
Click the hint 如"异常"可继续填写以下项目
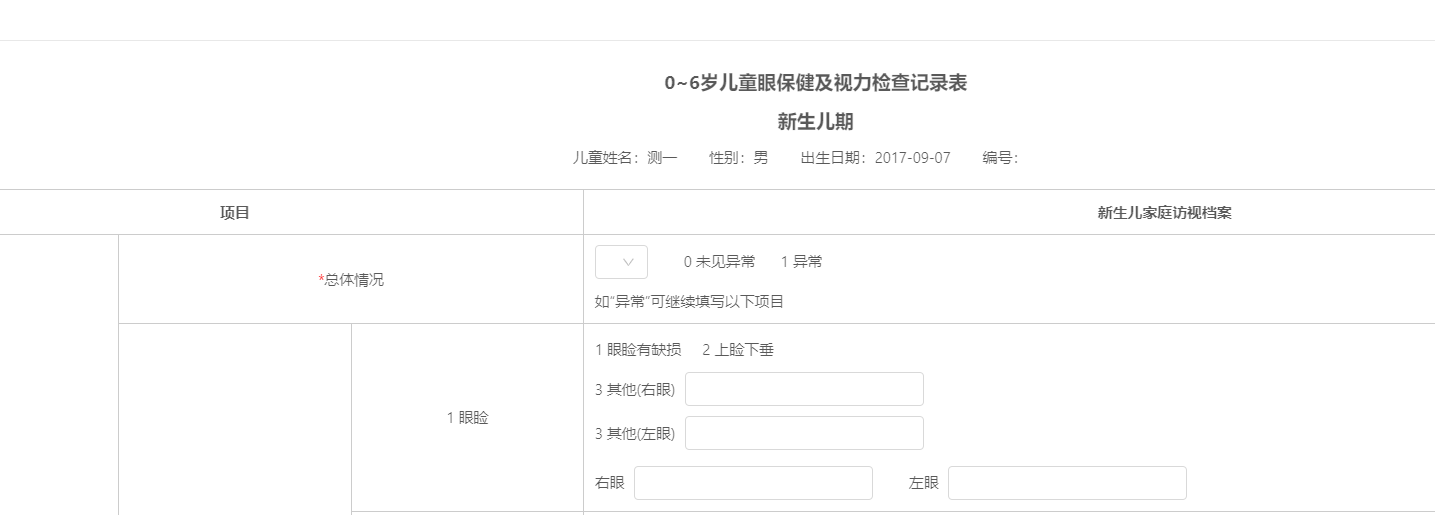tap(690, 302)
